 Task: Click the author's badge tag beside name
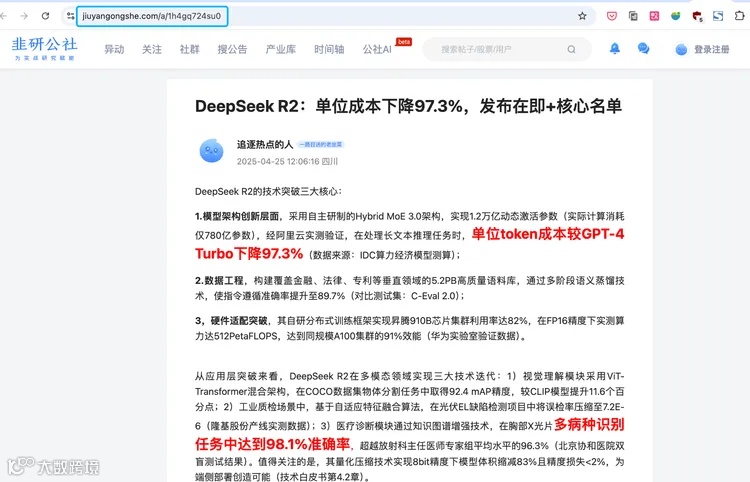(321, 144)
